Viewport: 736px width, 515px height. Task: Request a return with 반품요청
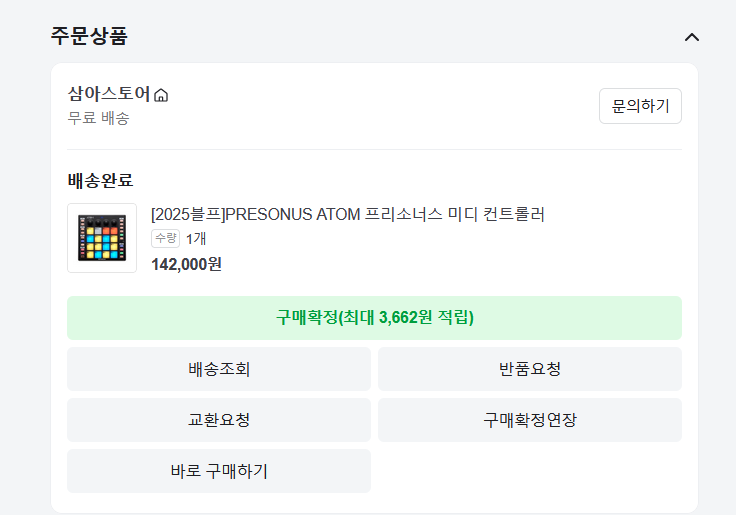point(530,369)
